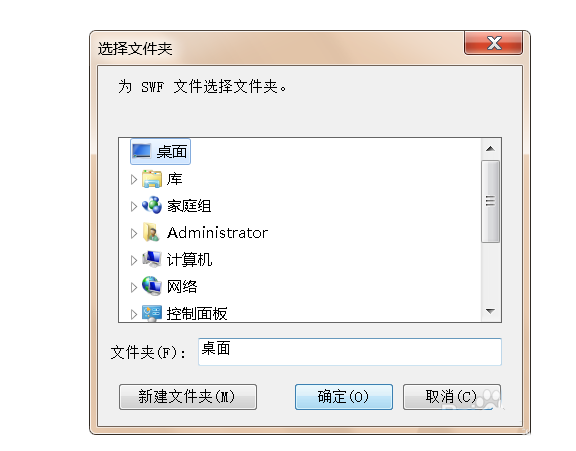Click the 新建文件夹(M) button
The image size is (576, 451).
tap(188, 397)
